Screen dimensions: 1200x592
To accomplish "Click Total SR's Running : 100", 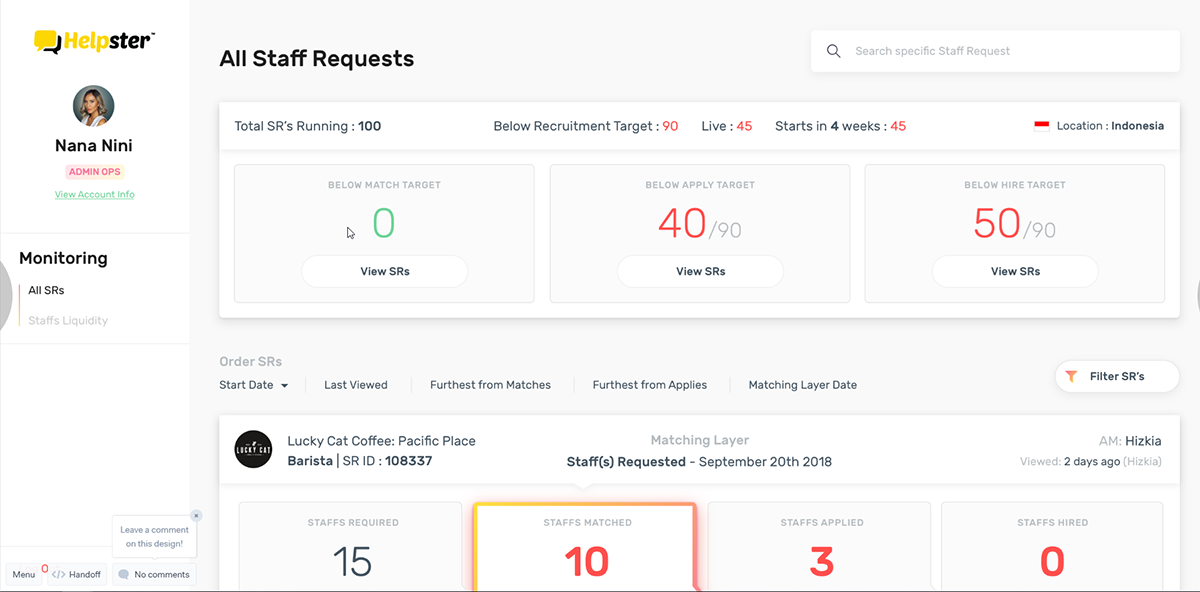I will 308,126.
